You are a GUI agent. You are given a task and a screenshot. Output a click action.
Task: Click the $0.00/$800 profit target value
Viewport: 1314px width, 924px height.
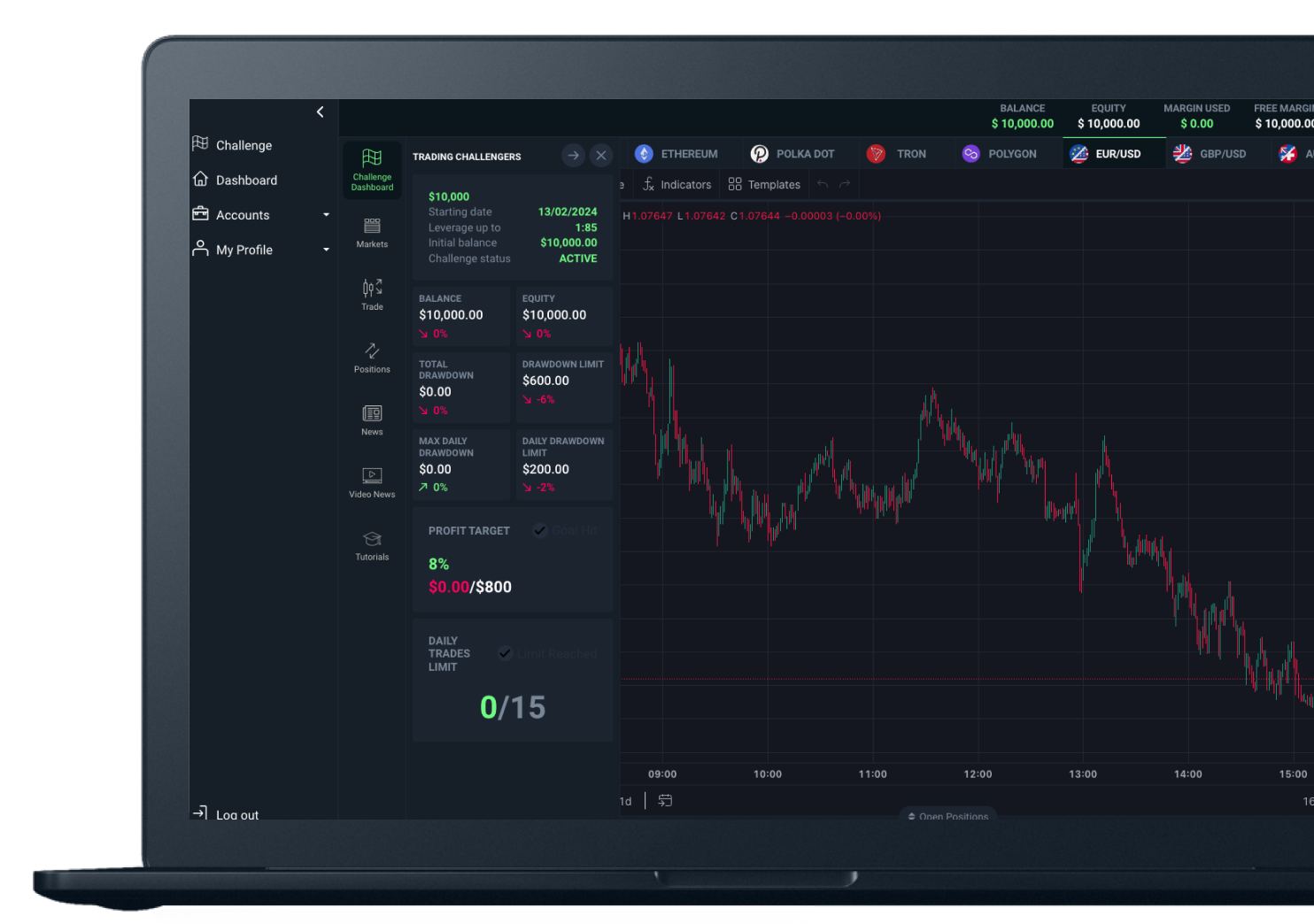(x=470, y=587)
